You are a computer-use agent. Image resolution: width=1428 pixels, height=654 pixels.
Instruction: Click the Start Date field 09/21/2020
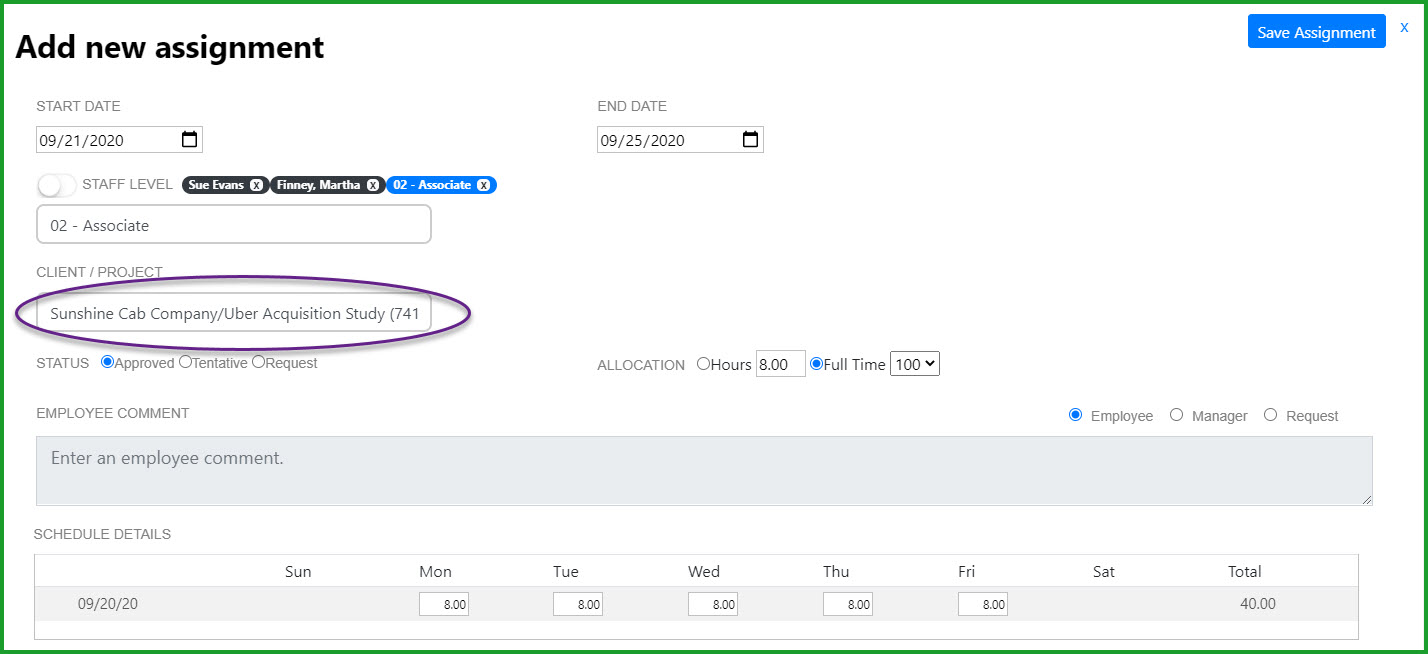(119, 140)
